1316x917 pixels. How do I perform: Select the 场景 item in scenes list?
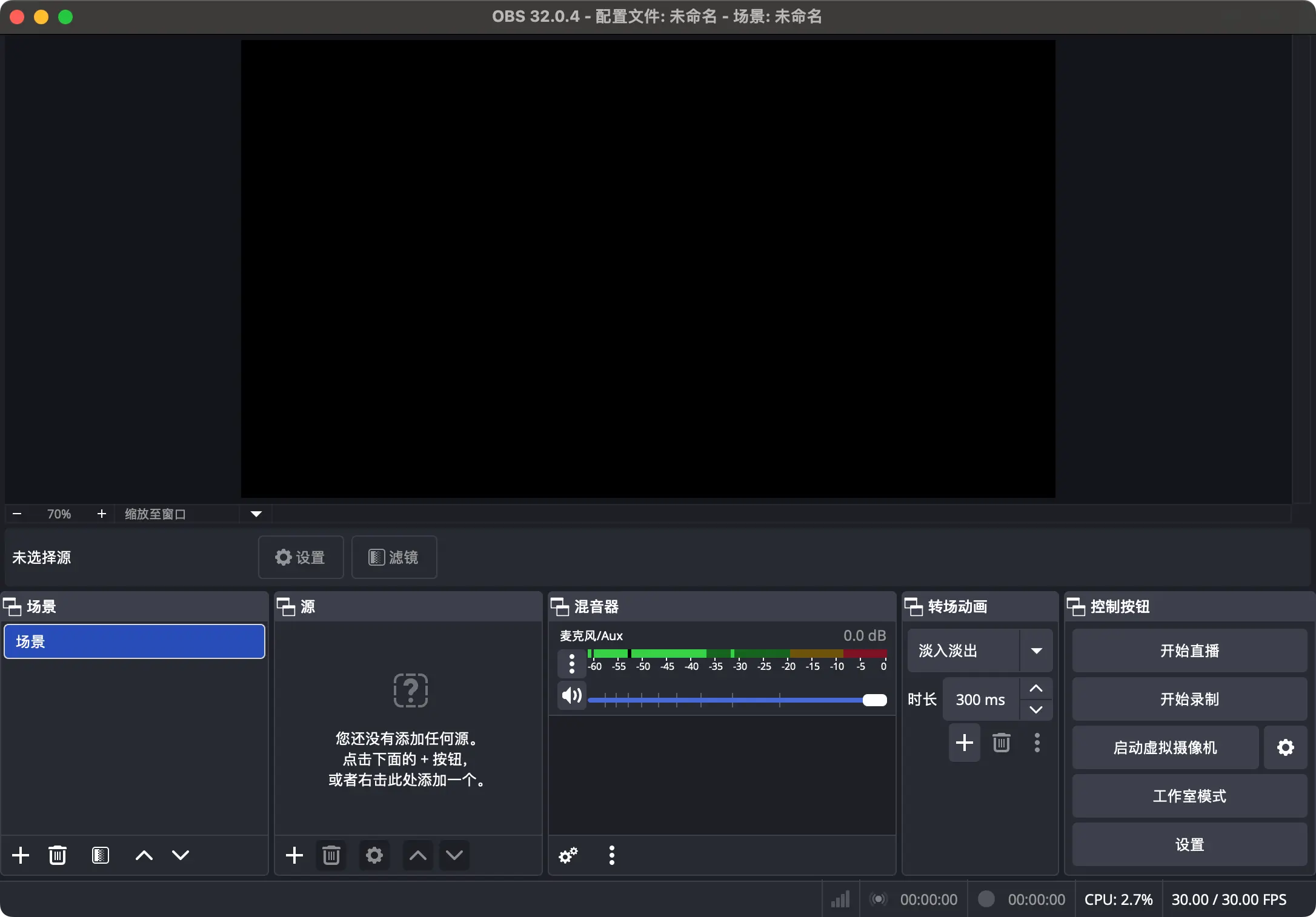click(134, 641)
